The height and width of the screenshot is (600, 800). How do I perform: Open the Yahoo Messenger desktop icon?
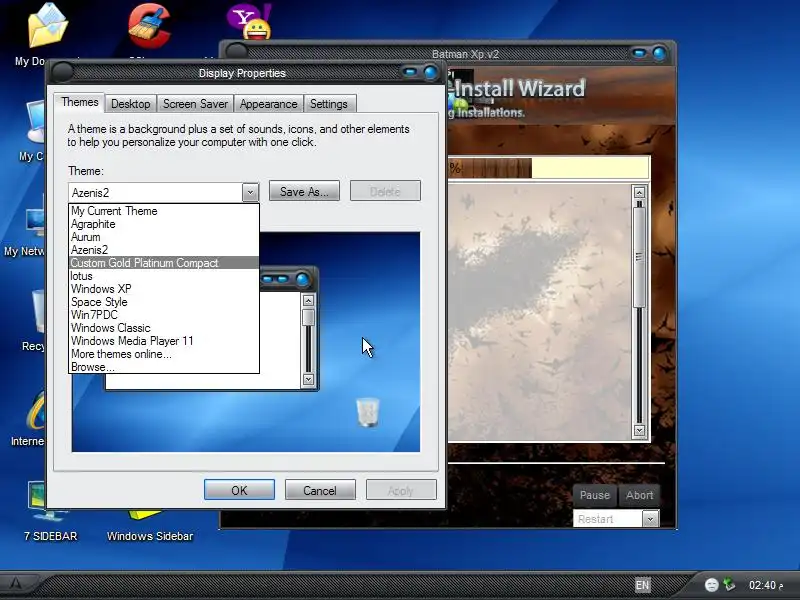coord(249,22)
